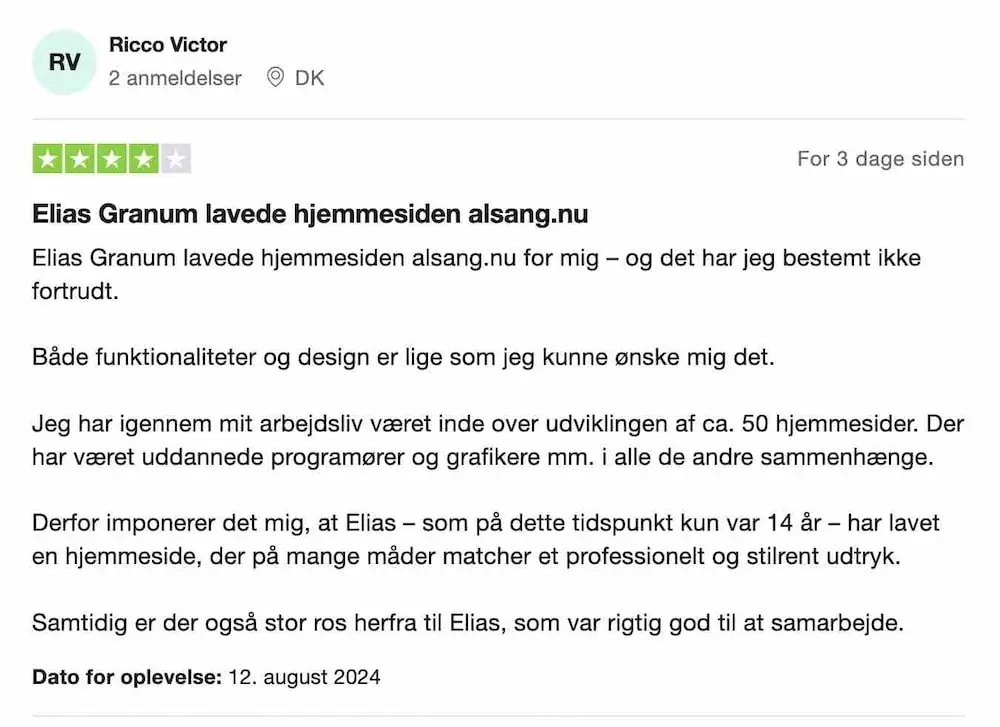Click the paragraph mentioning '50 hjemmesider'
The width and height of the screenshot is (1000, 727).
[x=498, y=440]
